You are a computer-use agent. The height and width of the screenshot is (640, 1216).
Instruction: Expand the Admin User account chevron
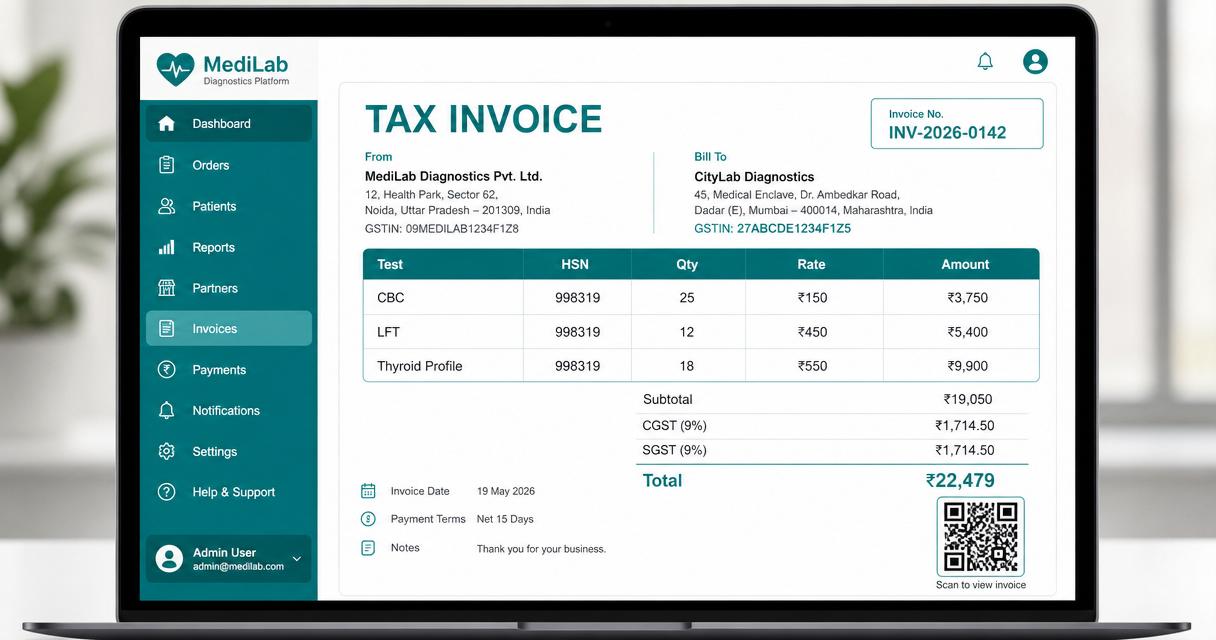(297, 559)
